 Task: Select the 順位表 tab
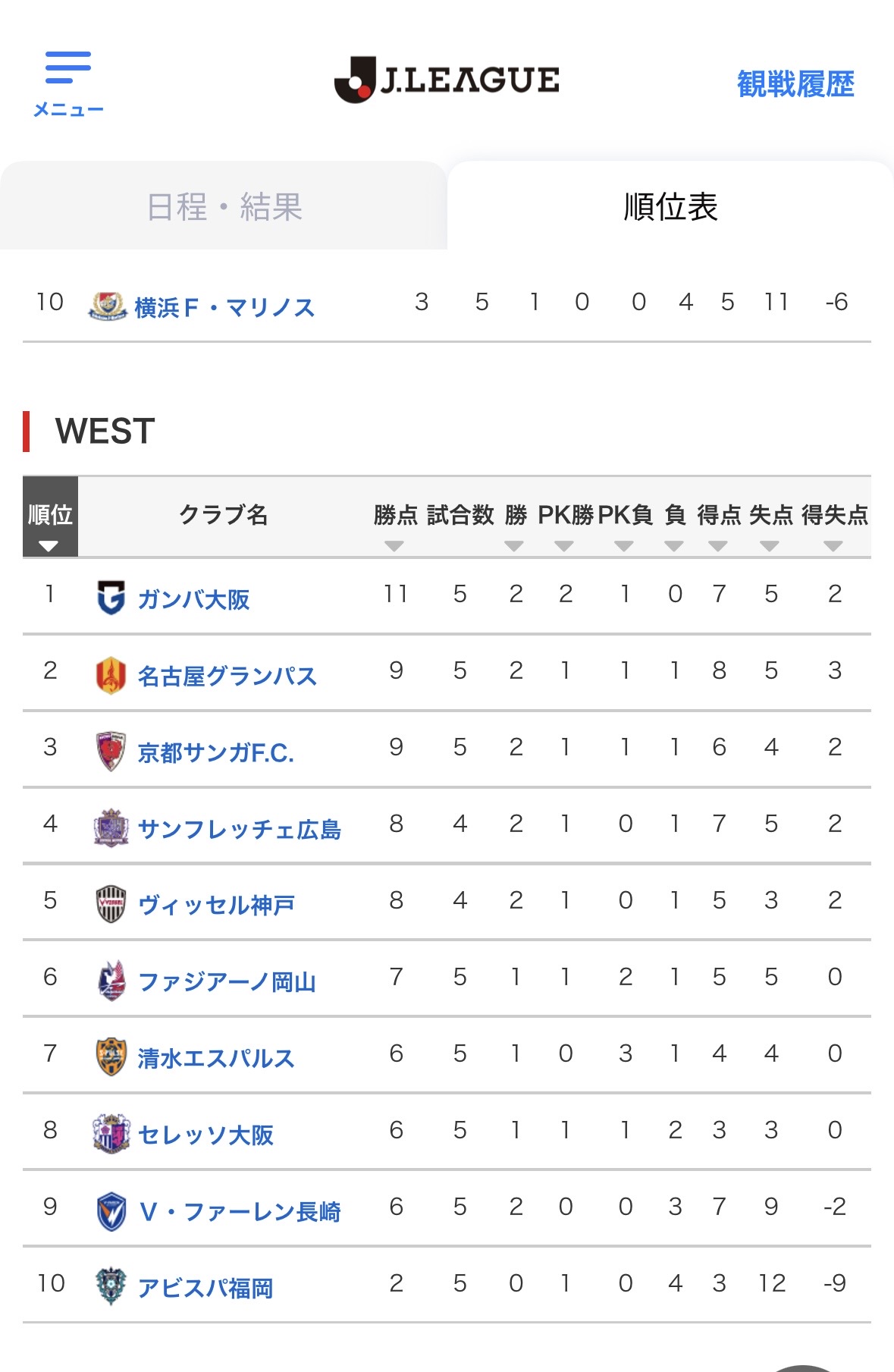[x=670, y=207]
